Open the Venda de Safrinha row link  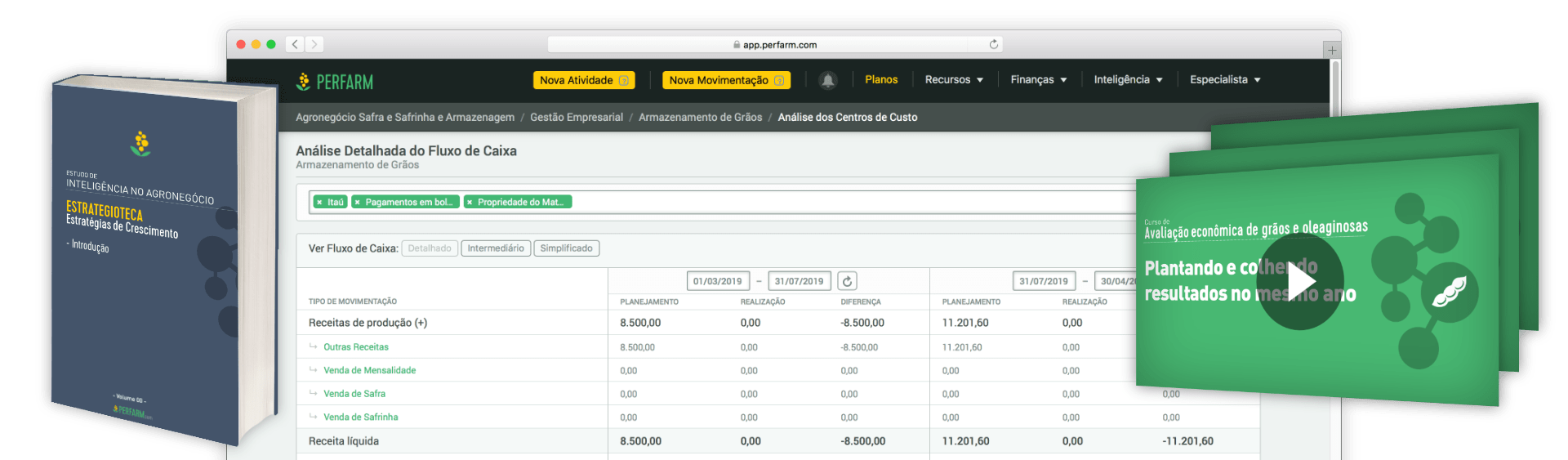(361, 417)
